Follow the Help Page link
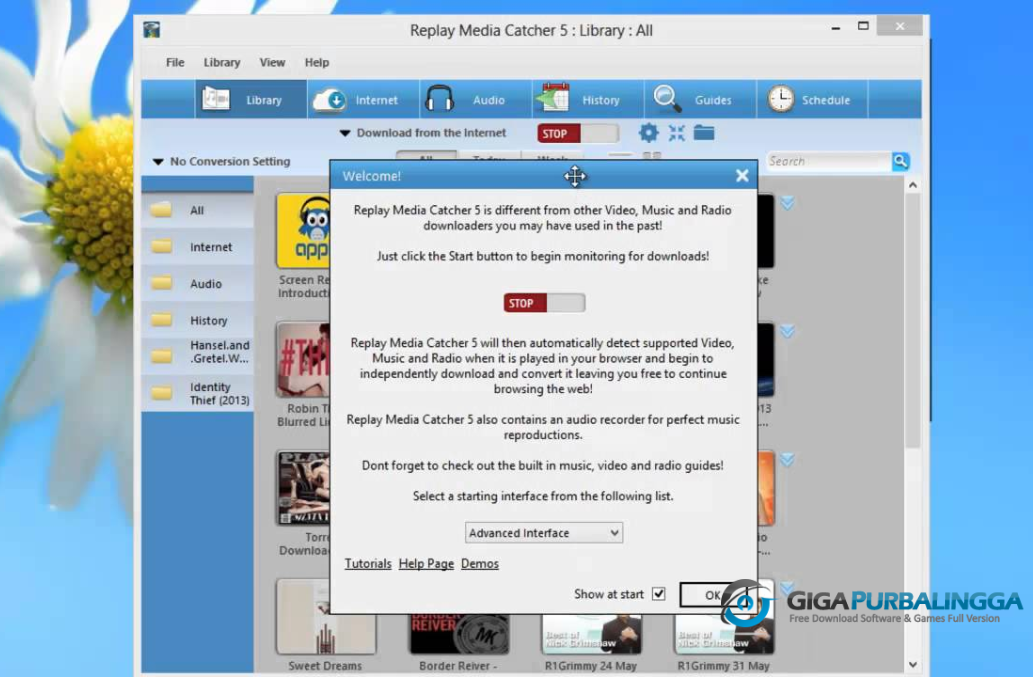The image size is (1033, 677). pos(426,564)
